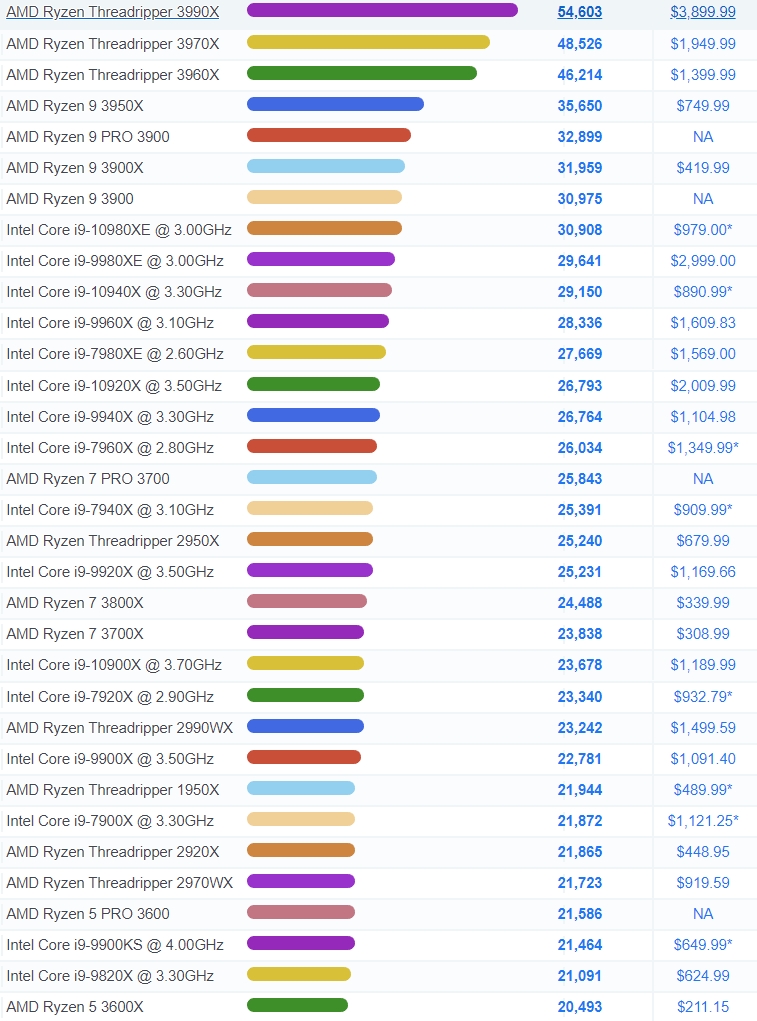Open the $489.99* price link

[703, 790]
